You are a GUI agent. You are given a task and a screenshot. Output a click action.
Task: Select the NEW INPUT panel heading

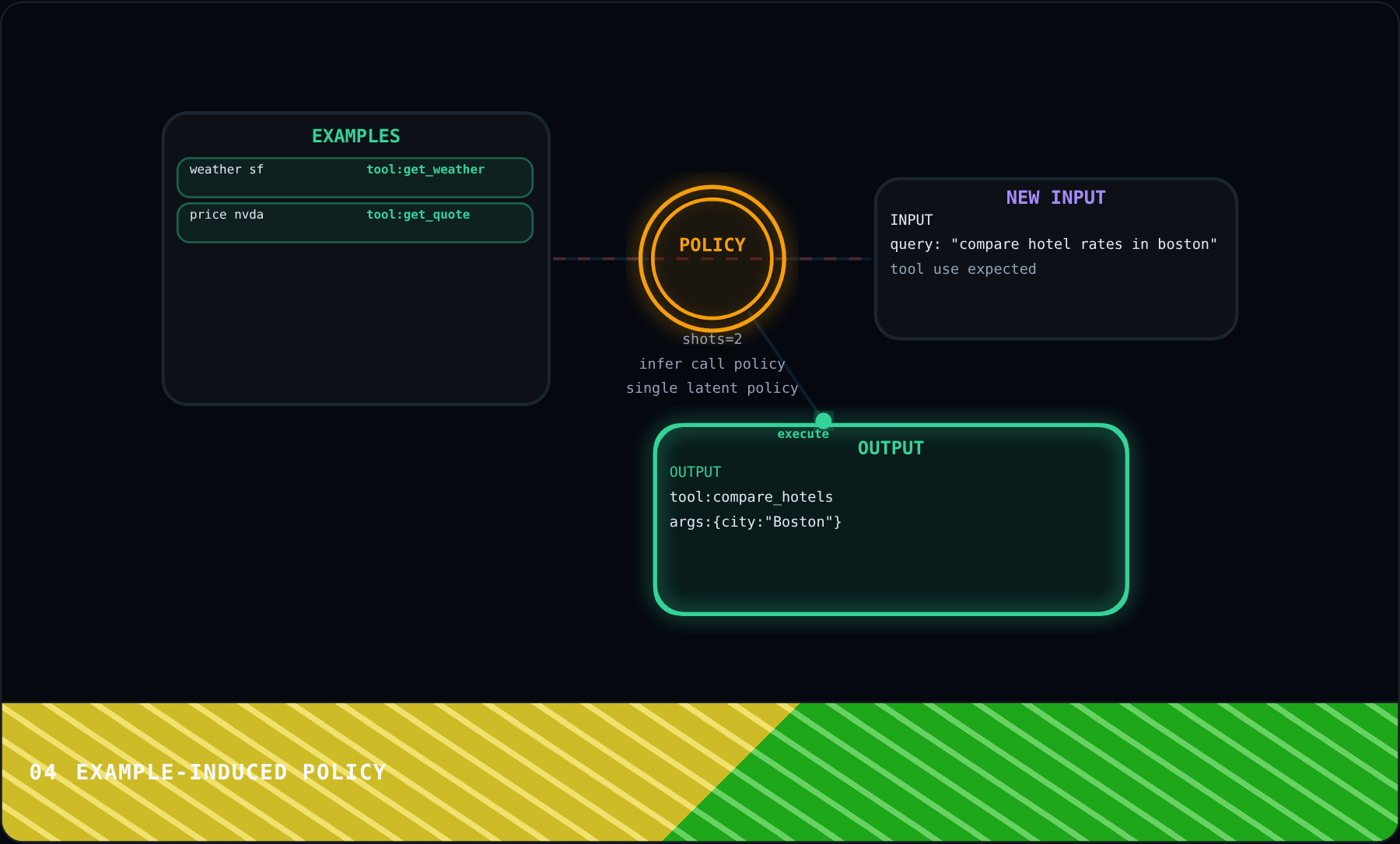(x=1055, y=198)
